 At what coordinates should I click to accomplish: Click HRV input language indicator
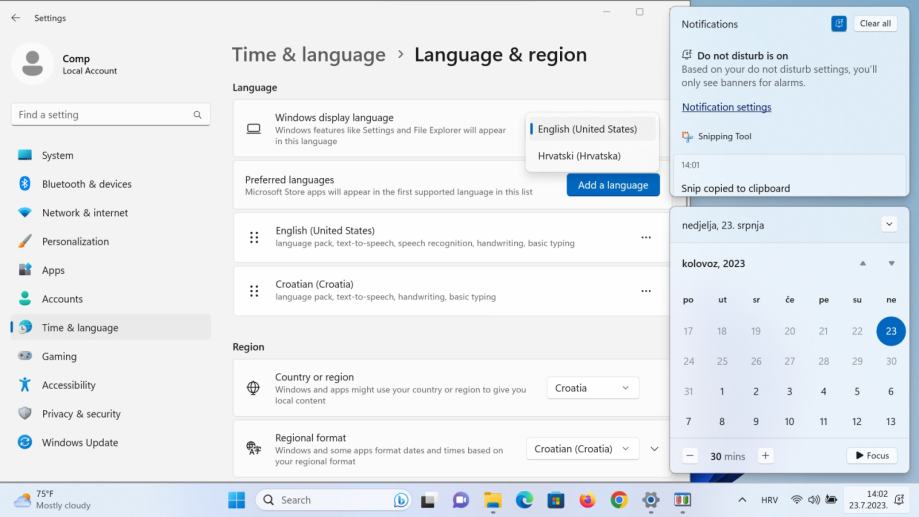[770, 500]
